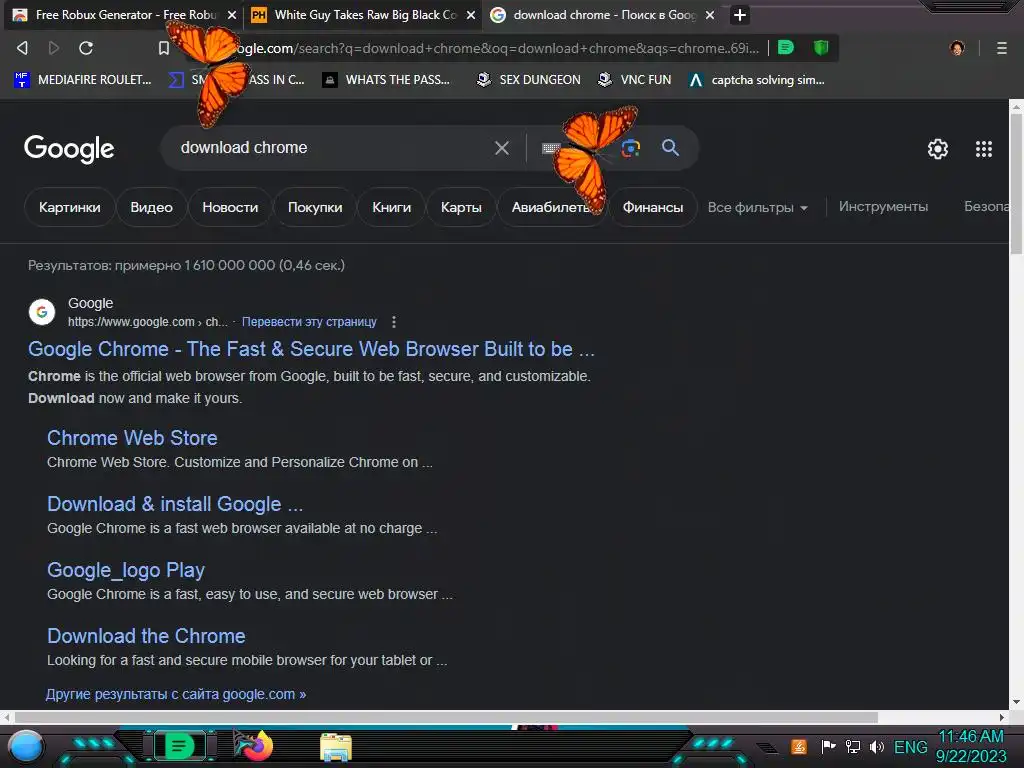Search by image with Google Lens

(x=630, y=148)
